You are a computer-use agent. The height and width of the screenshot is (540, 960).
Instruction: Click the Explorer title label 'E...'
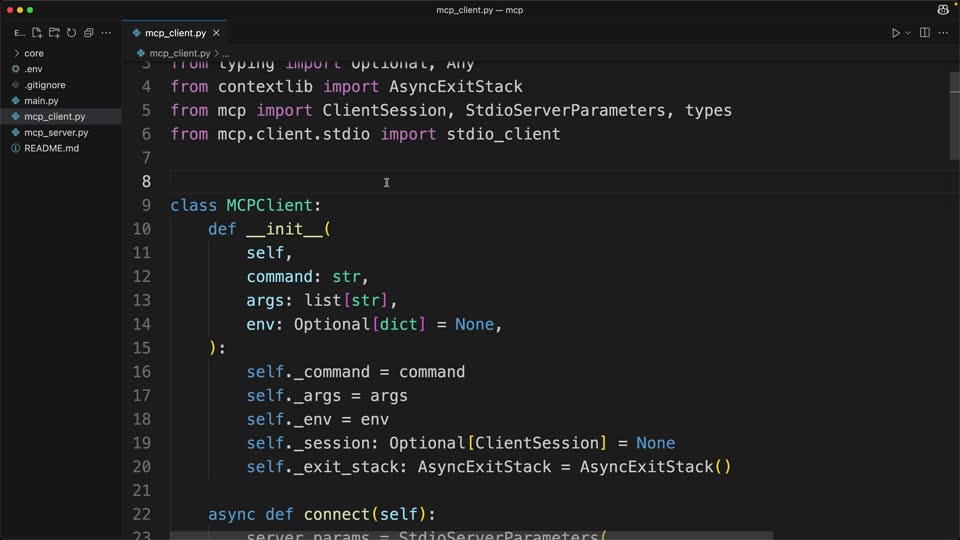pos(19,33)
